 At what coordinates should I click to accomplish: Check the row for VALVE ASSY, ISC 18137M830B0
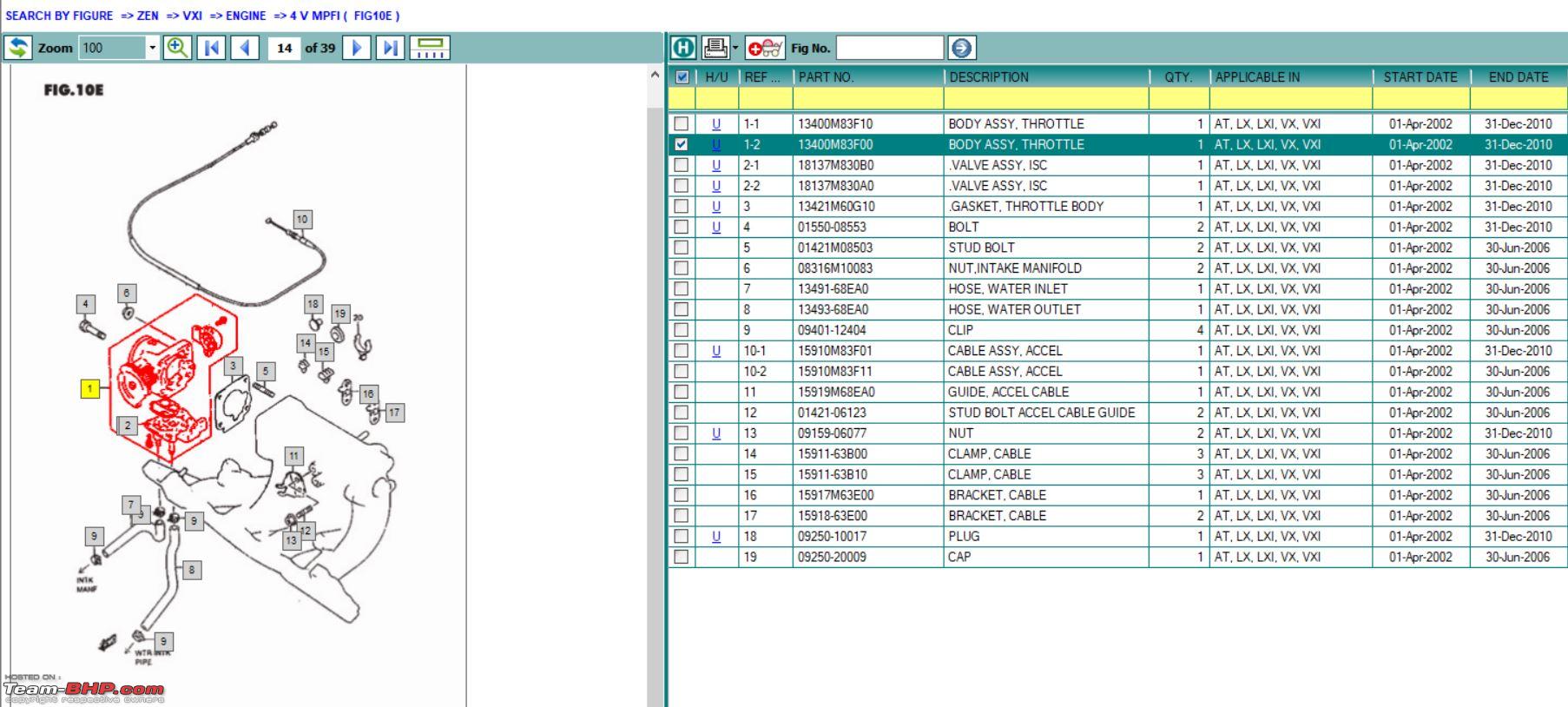[682, 165]
